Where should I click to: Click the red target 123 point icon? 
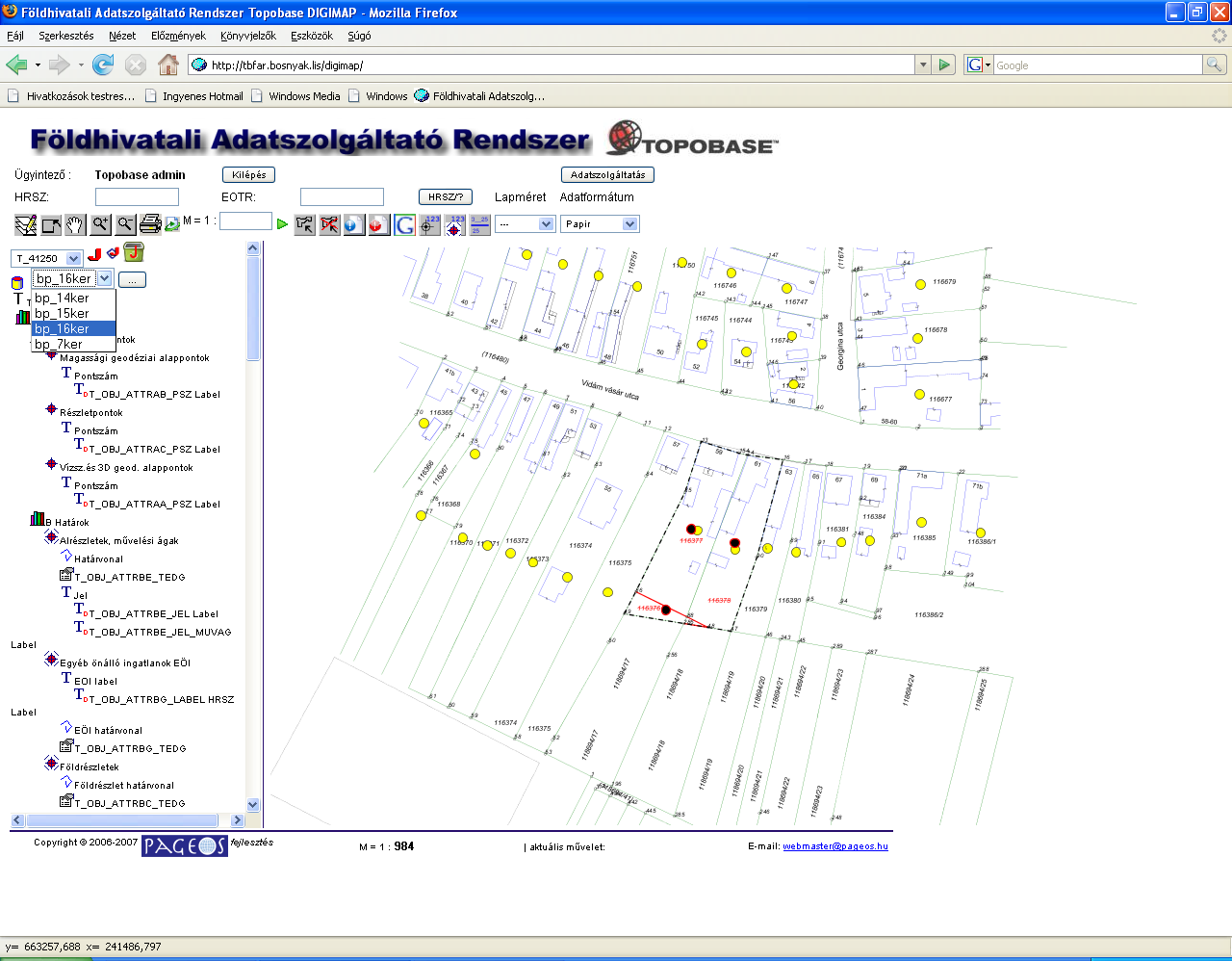[455, 224]
